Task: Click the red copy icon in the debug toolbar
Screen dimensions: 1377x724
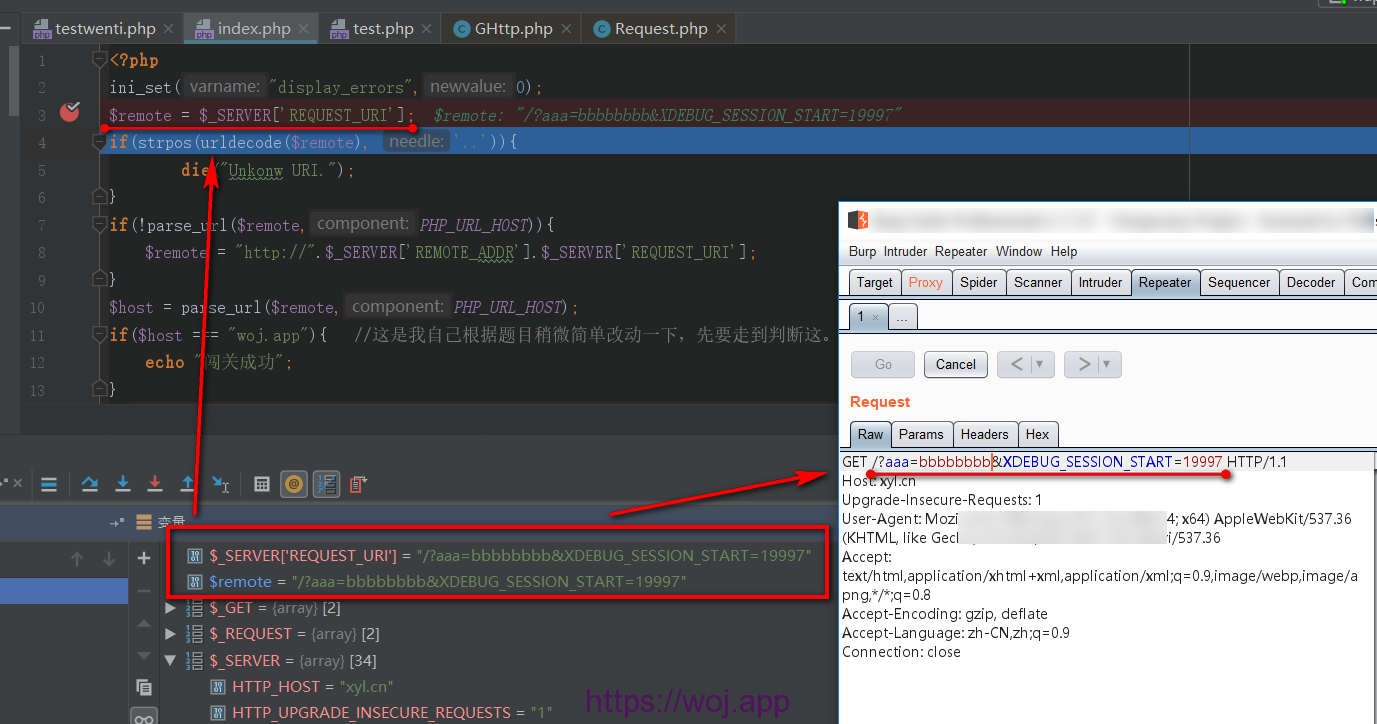Action: [x=359, y=485]
